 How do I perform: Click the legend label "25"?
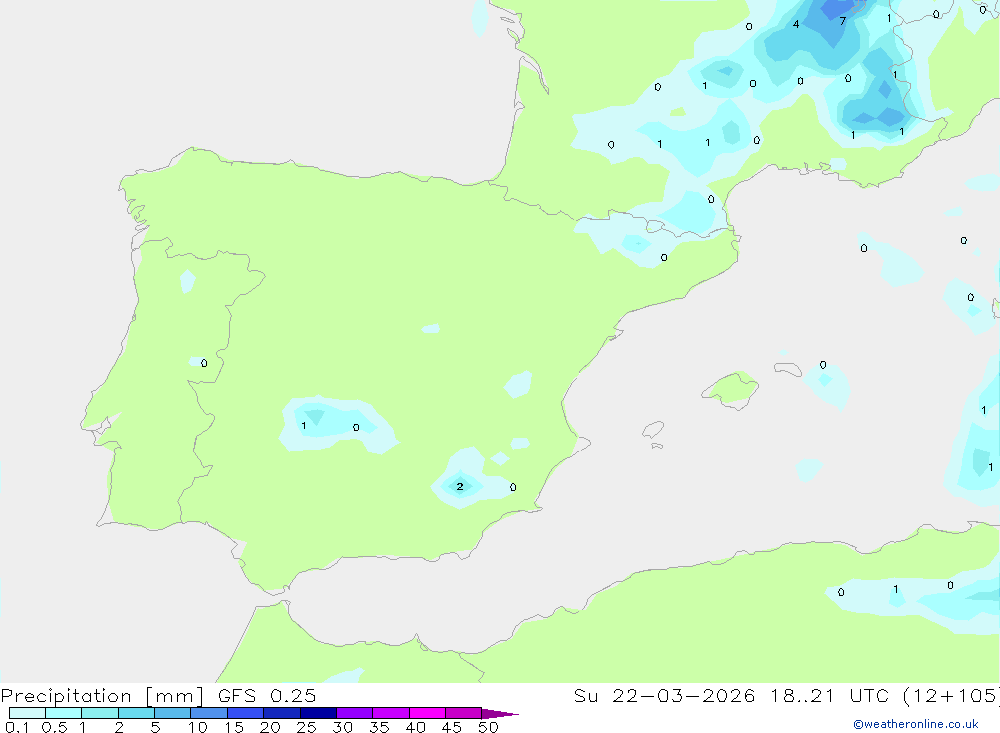coord(306,727)
